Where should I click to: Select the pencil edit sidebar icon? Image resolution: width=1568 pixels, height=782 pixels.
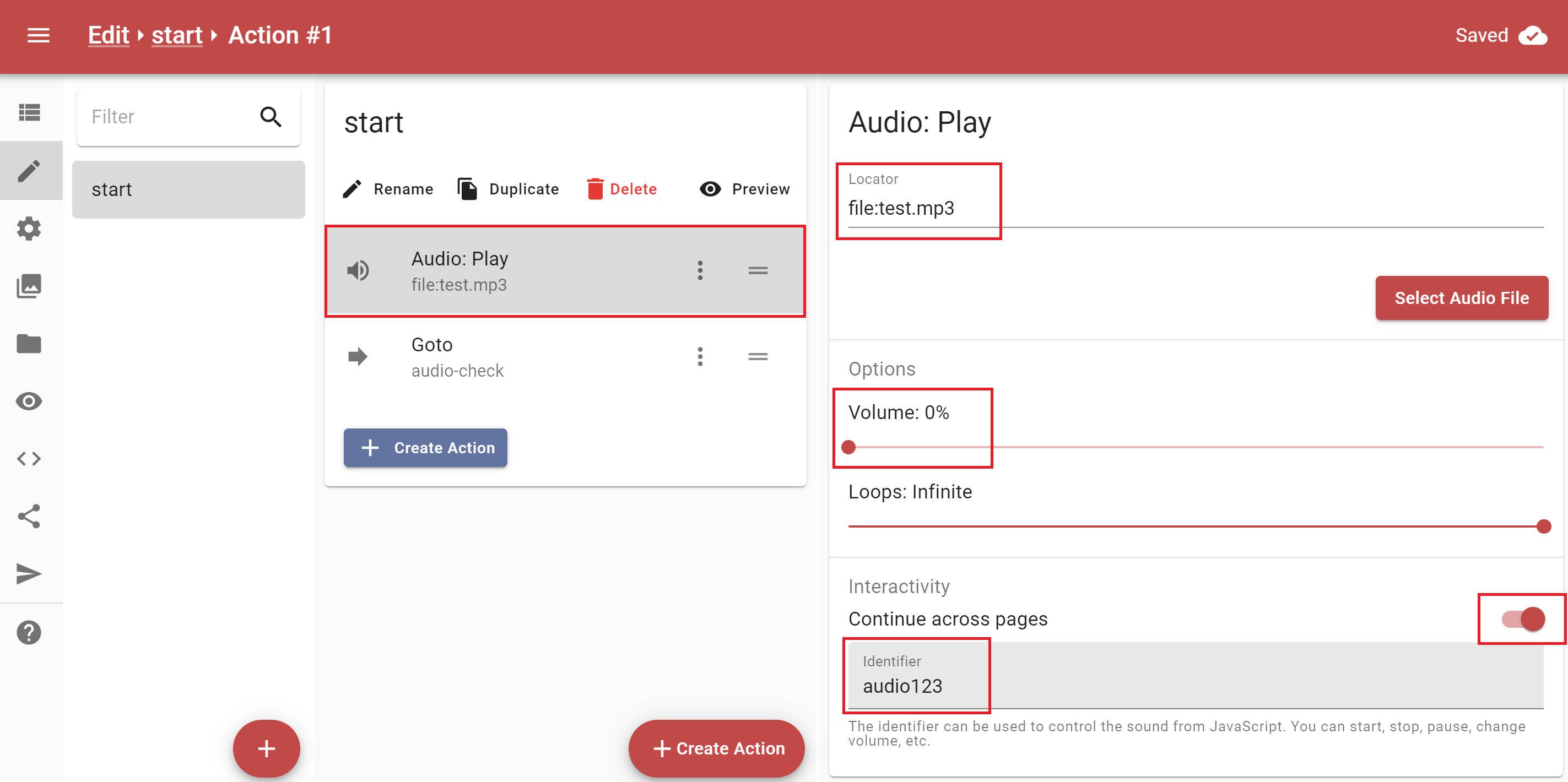[29, 170]
